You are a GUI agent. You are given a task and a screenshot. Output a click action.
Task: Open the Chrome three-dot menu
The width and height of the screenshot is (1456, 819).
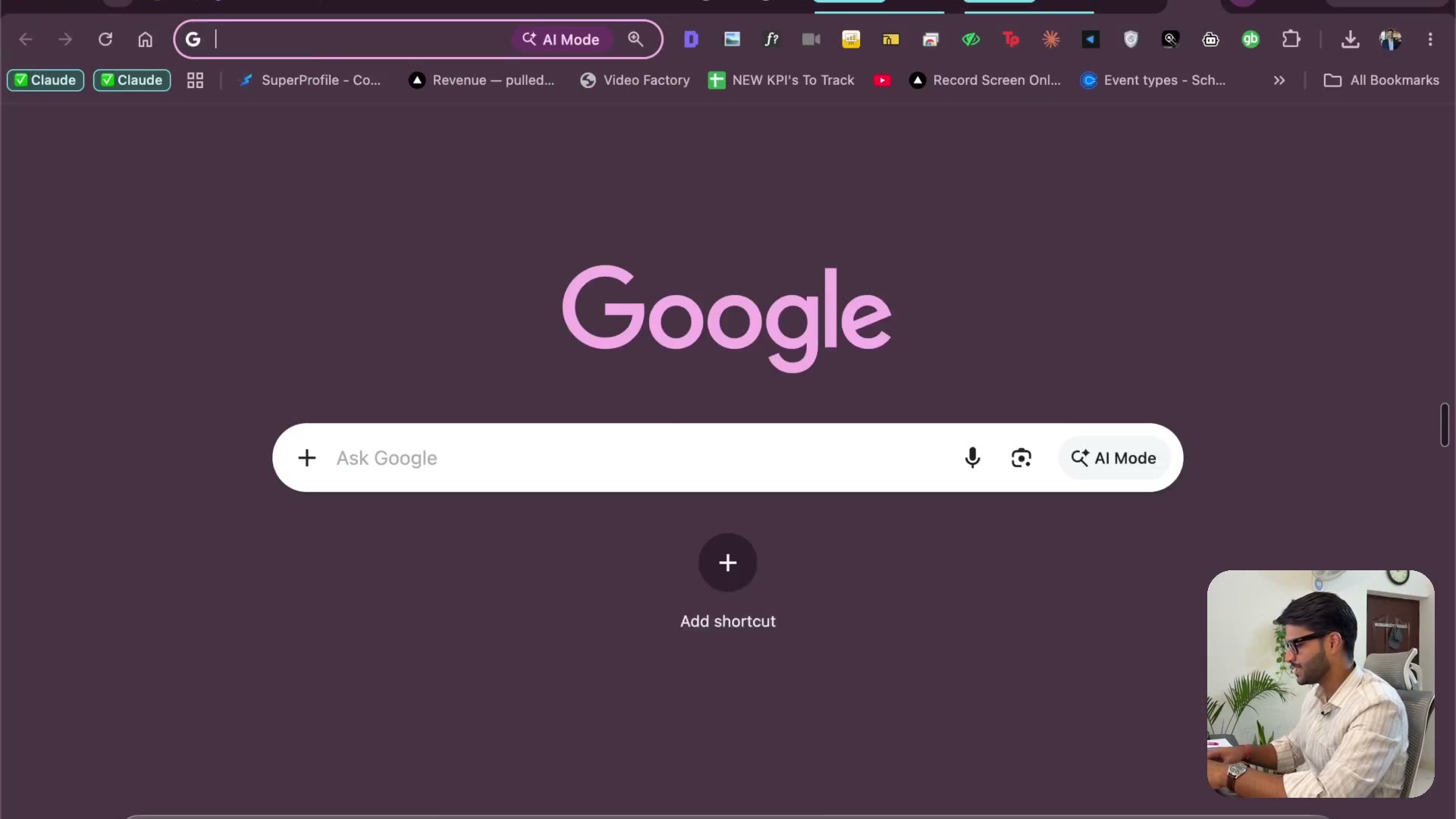tap(1430, 39)
